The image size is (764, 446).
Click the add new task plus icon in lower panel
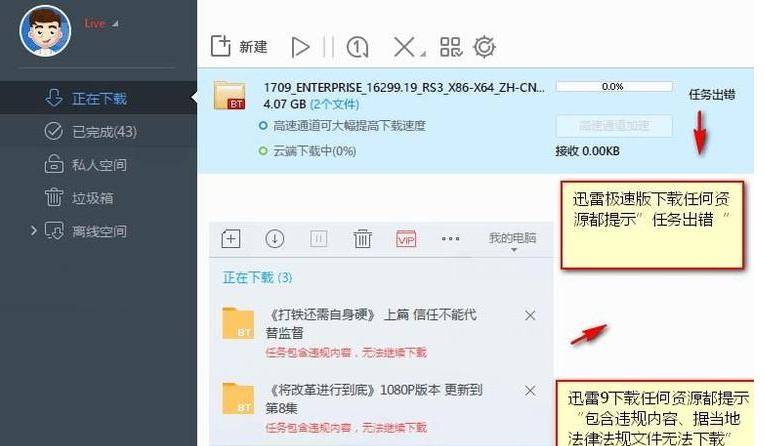click(x=231, y=239)
